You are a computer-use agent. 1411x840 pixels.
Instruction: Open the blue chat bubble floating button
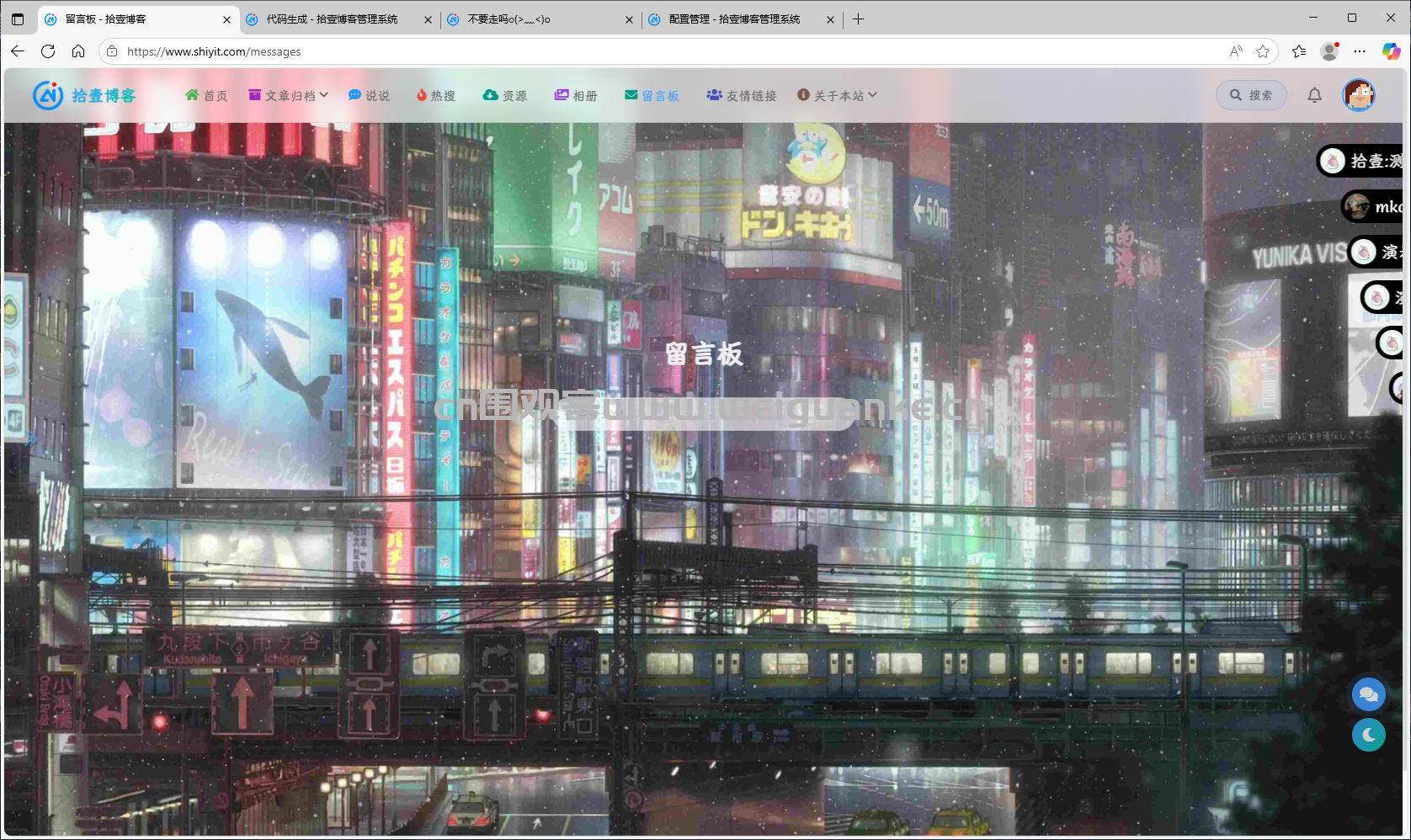[1369, 694]
